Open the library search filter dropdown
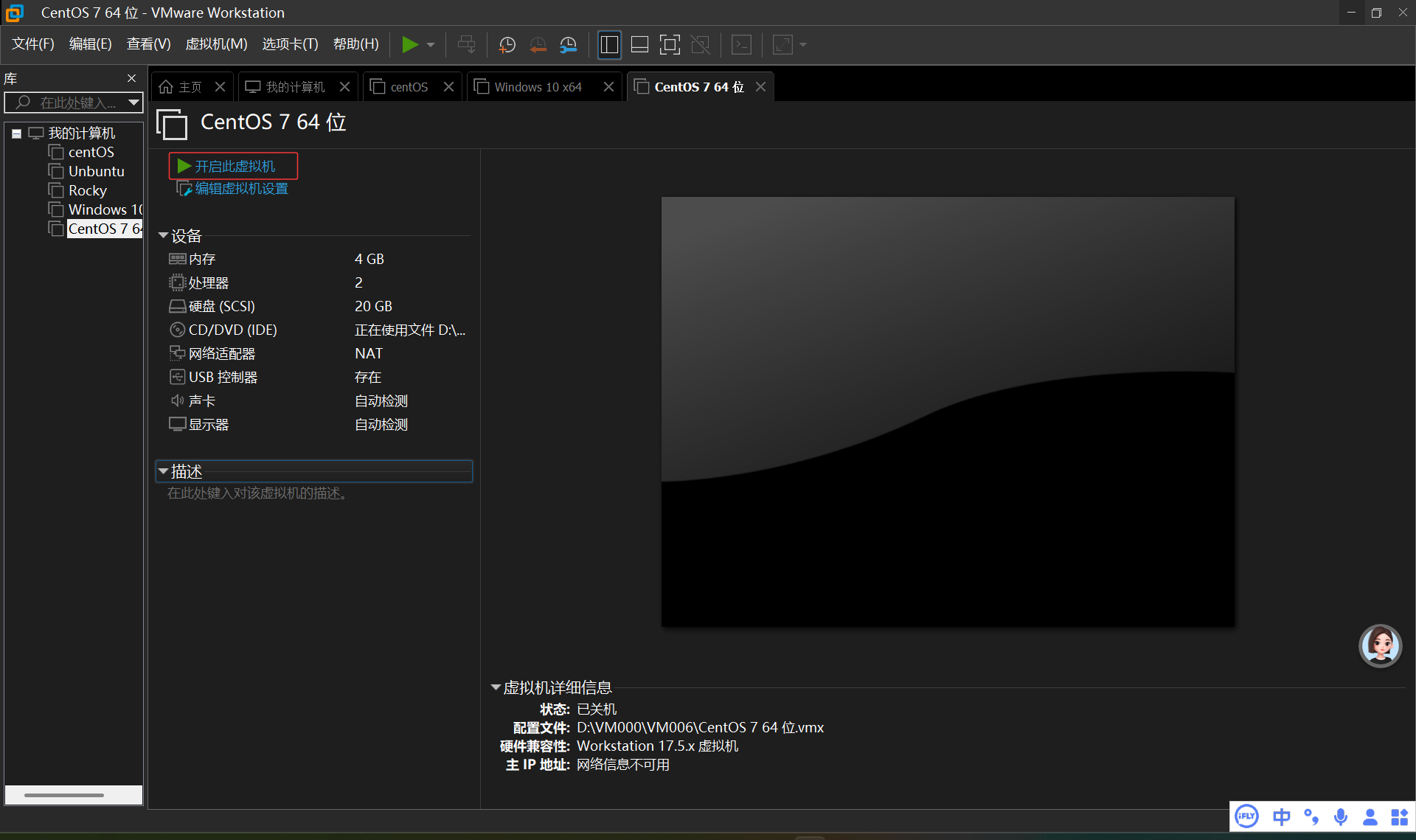Image resolution: width=1416 pixels, height=840 pixels. (x=133, y=103)
